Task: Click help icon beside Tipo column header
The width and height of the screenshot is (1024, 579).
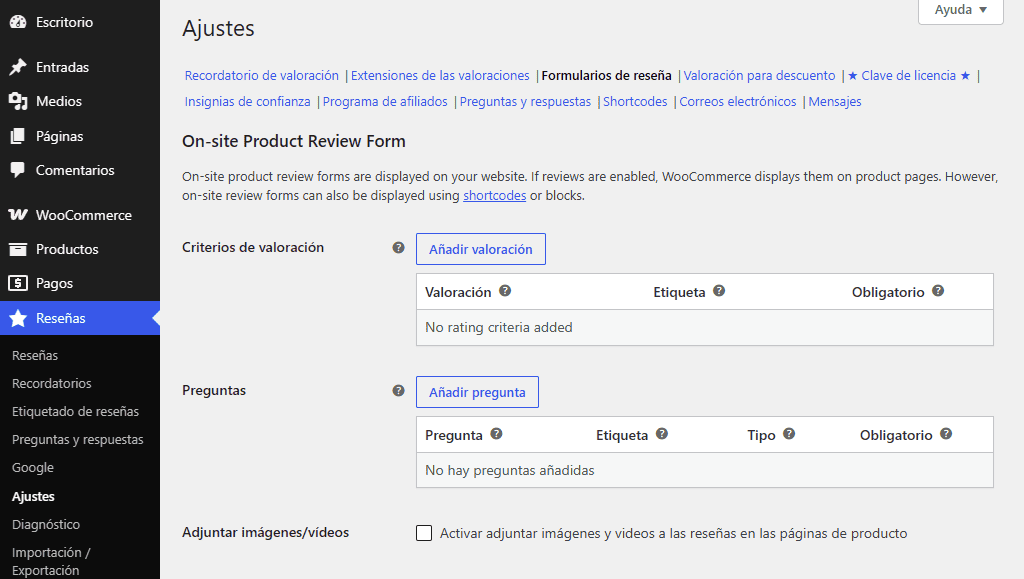Action: pyautogui.click(x=789, y=433)
